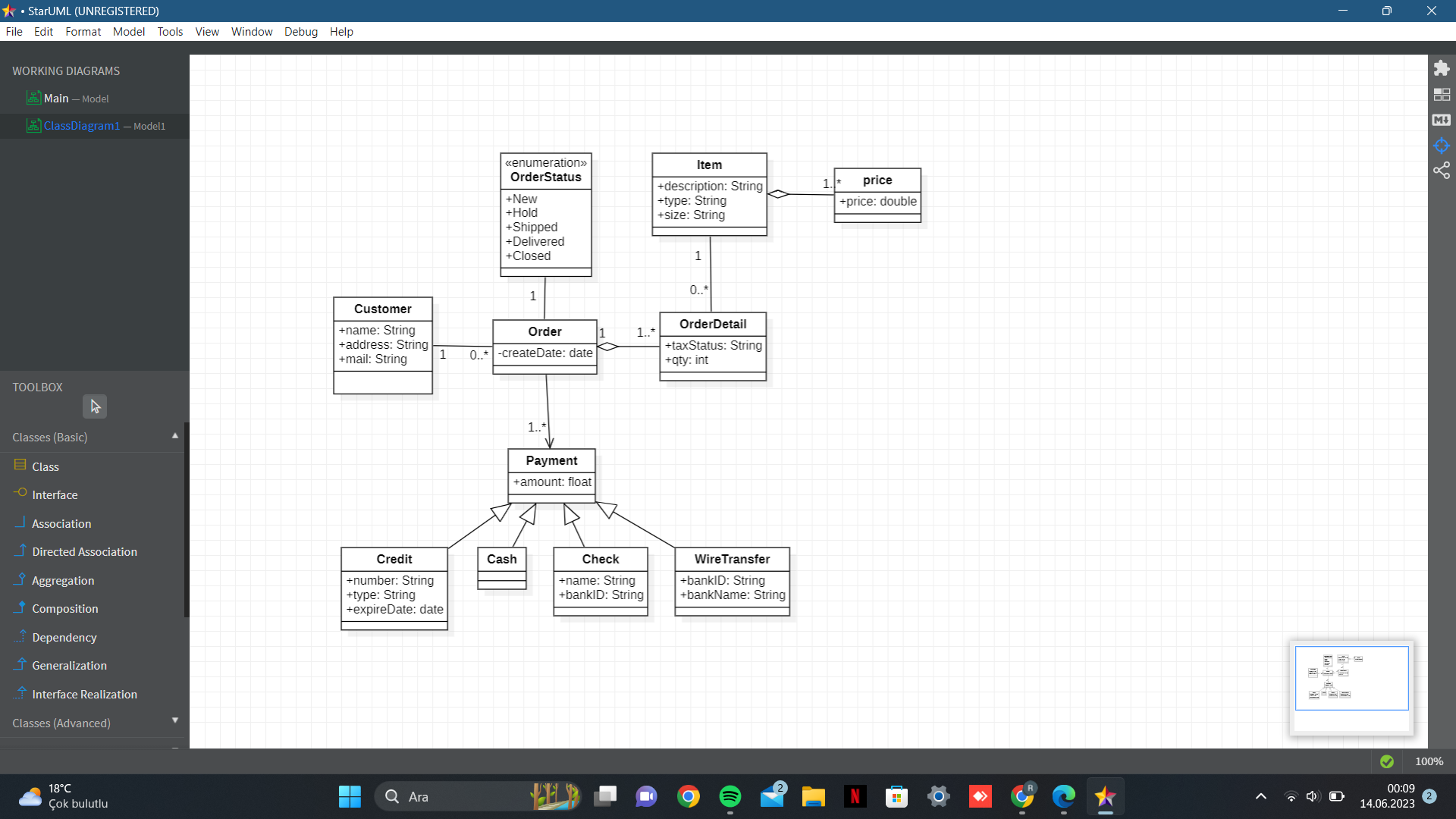Select the Class tool in the Toolbox
1456x819 pixels.
(x=45, y=466)
